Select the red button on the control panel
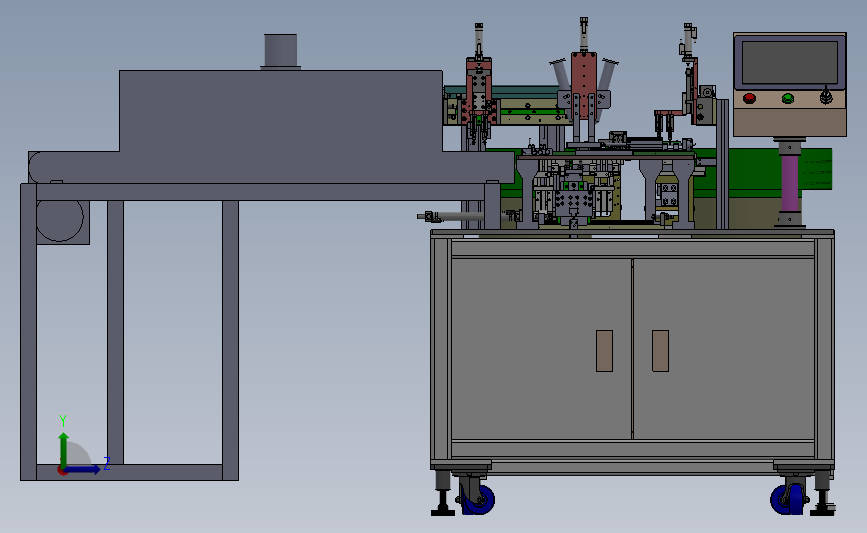This screenshot has height=533, width=867. point(749,98)
